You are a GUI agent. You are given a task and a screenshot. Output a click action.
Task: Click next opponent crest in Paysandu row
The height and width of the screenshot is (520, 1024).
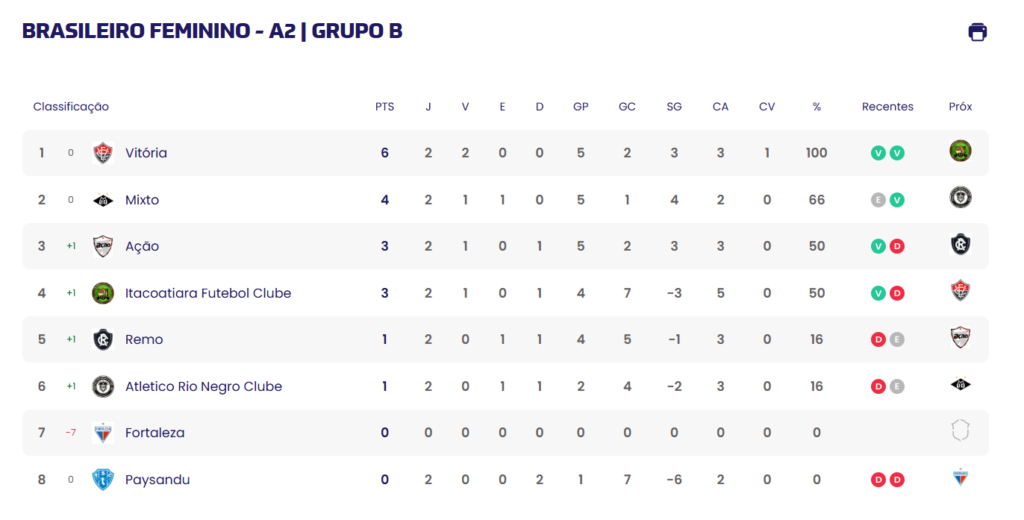click(960, 477)
